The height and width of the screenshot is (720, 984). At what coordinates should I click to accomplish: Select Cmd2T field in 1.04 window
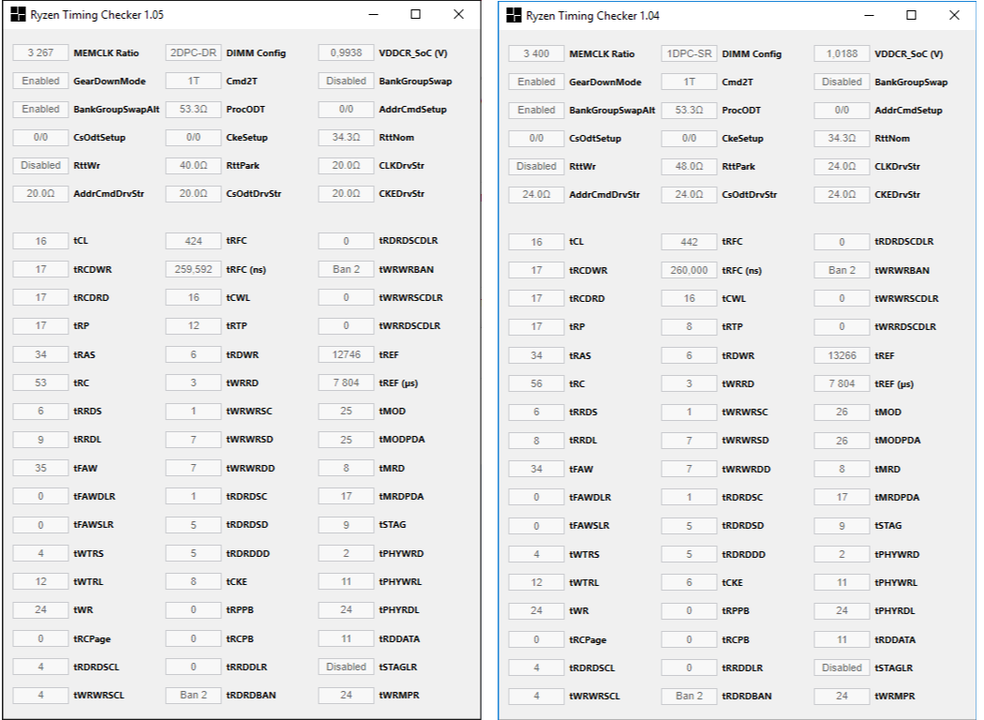(x=689, y=82)
